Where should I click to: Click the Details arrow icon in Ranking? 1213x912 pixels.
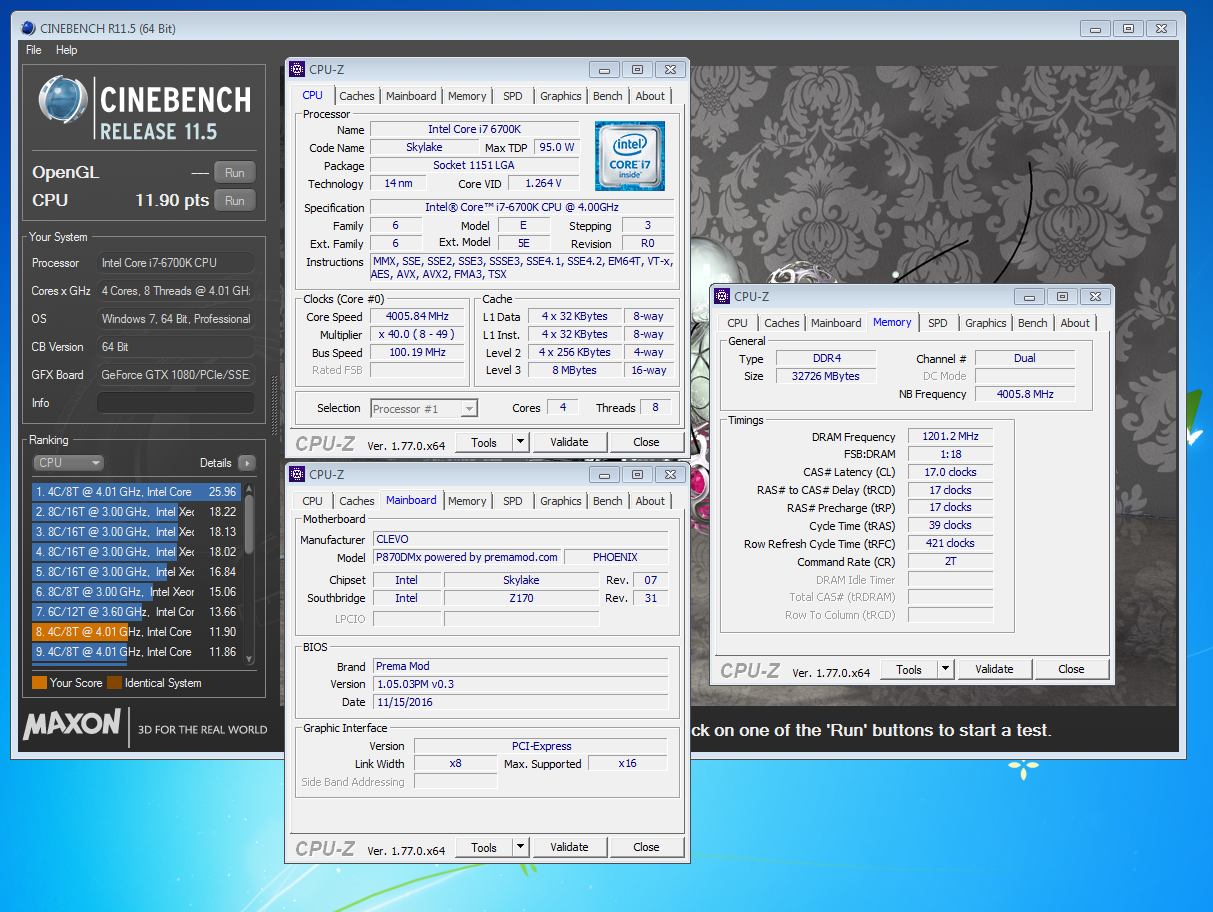pos(247,463)
